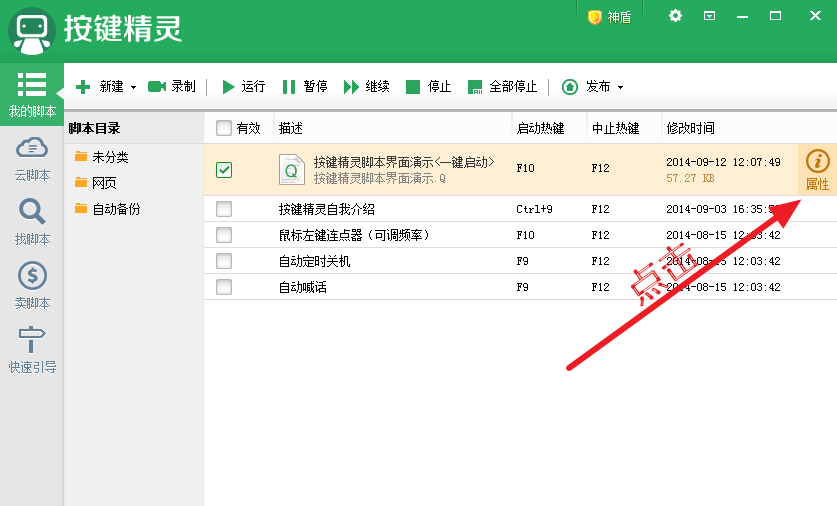Uncheck the 按键精灵脚本界面演示 script checkbox
This screenshot has width=837, height=506.
pos(224,170)
